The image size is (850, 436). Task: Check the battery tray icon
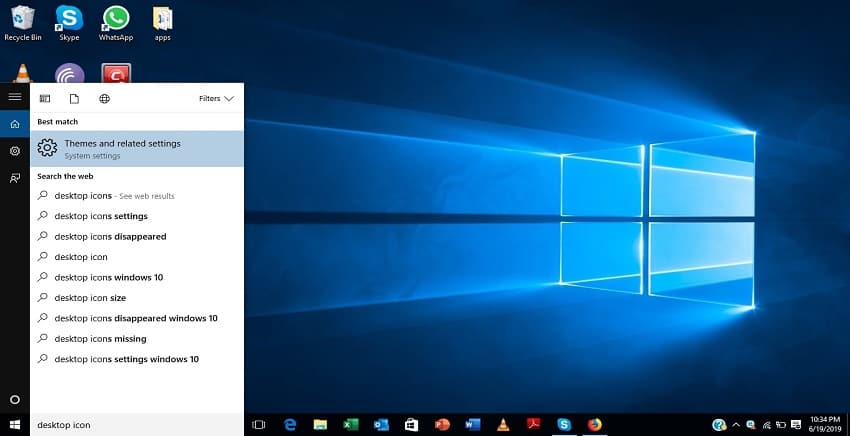pyautogui.click(x=781, y=425)
